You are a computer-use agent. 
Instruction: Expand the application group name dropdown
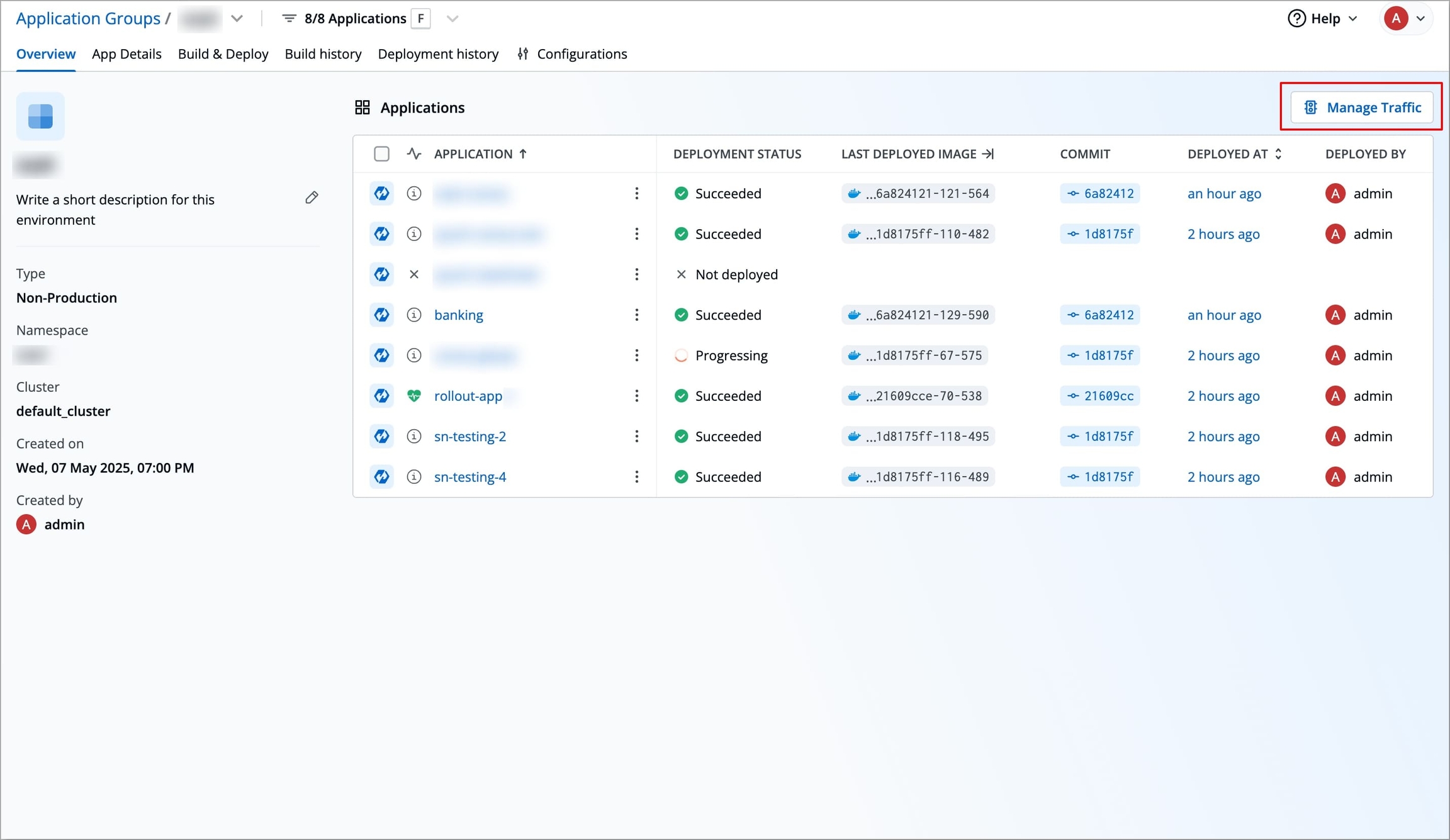click(x=237, y=18)
